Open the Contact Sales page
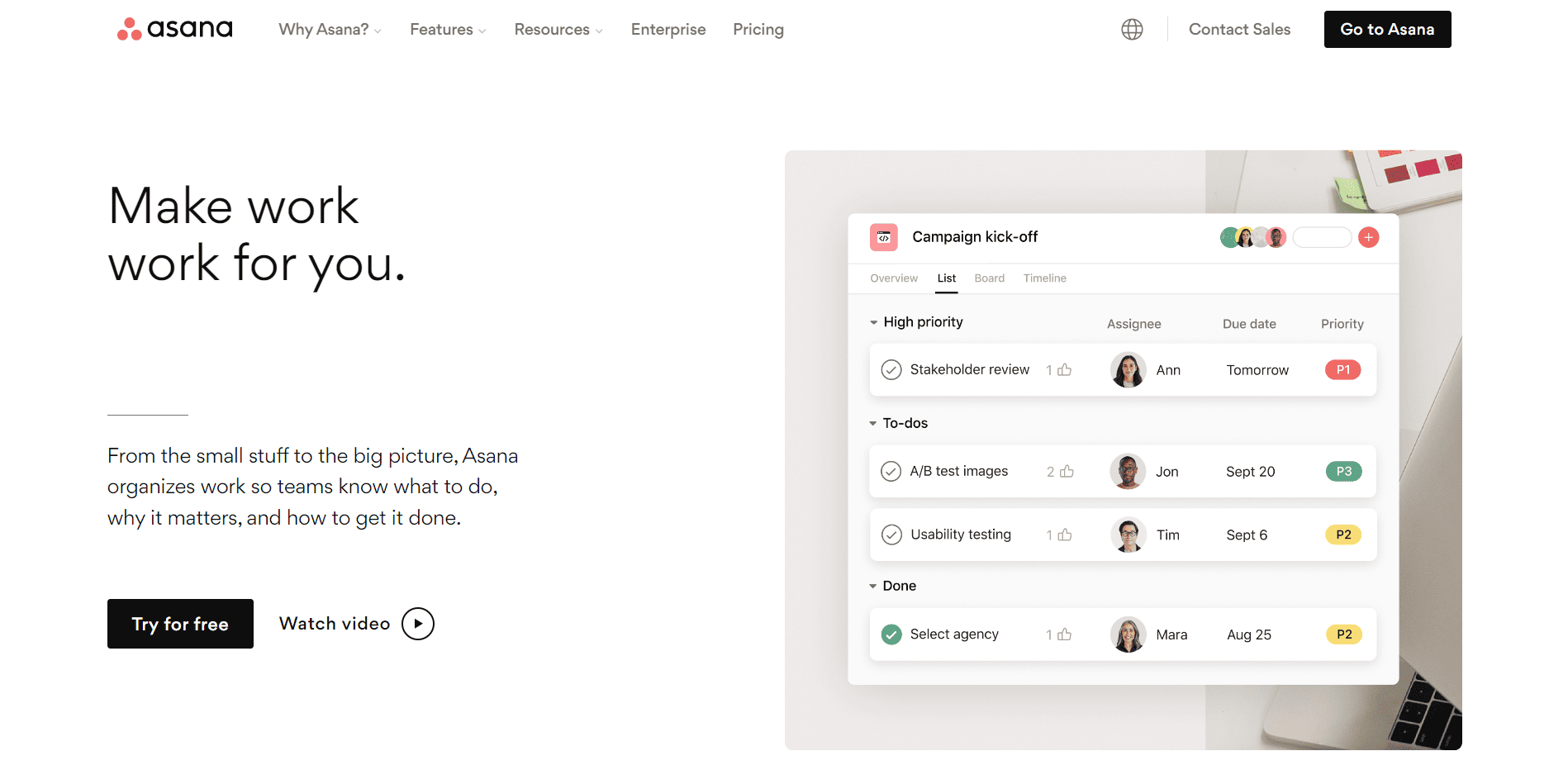The width and height of the screenshot is (1568, 770). pyautogui.click(x=1239, y=29)
